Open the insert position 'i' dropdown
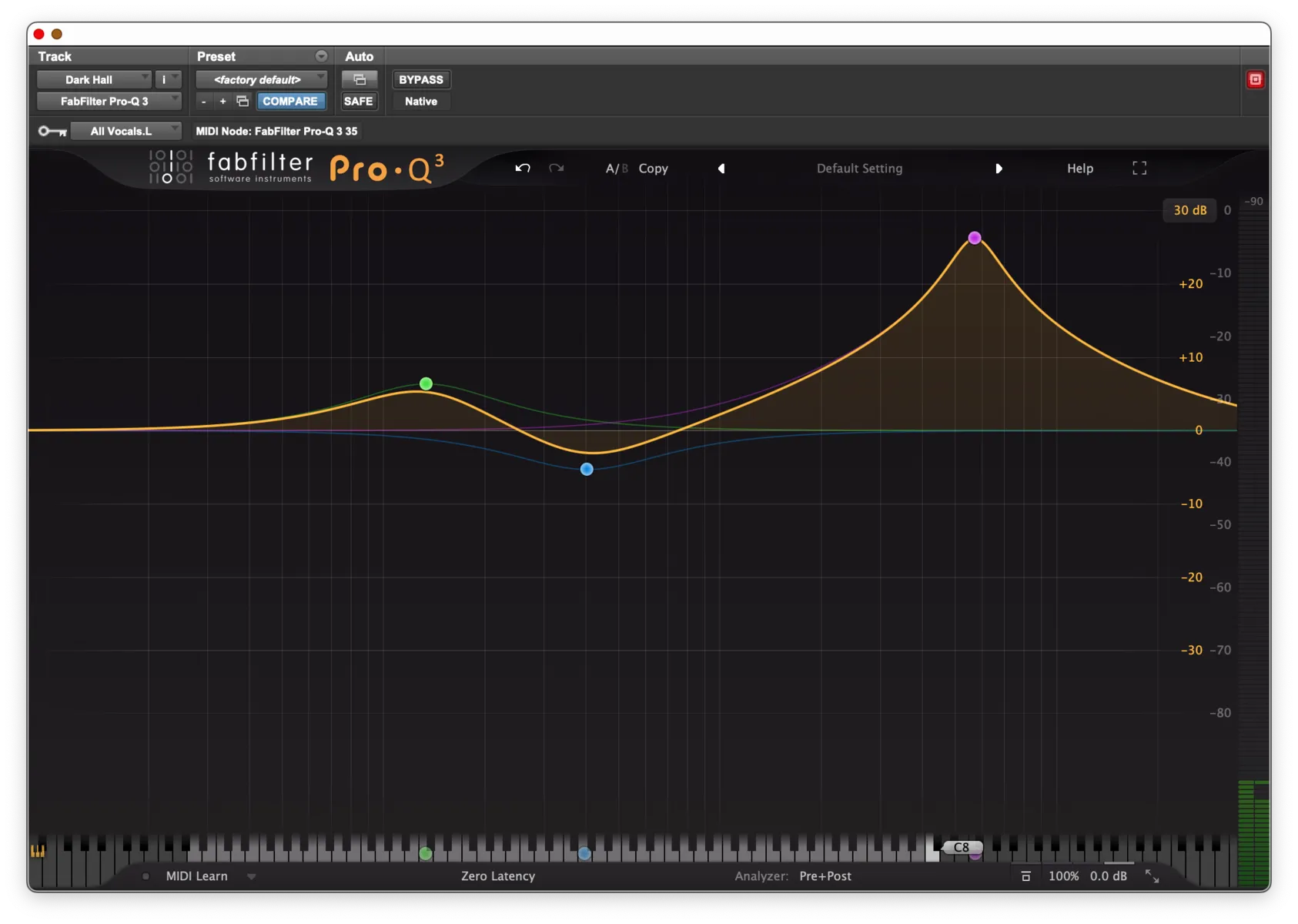Screen dimensions: 1298x924 (168, 79)
